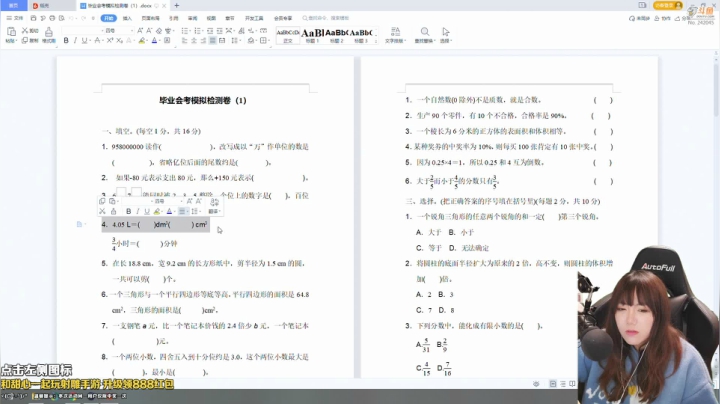Toggle Italic in the main ribbon
720x404 pixels.
point(75,40)
